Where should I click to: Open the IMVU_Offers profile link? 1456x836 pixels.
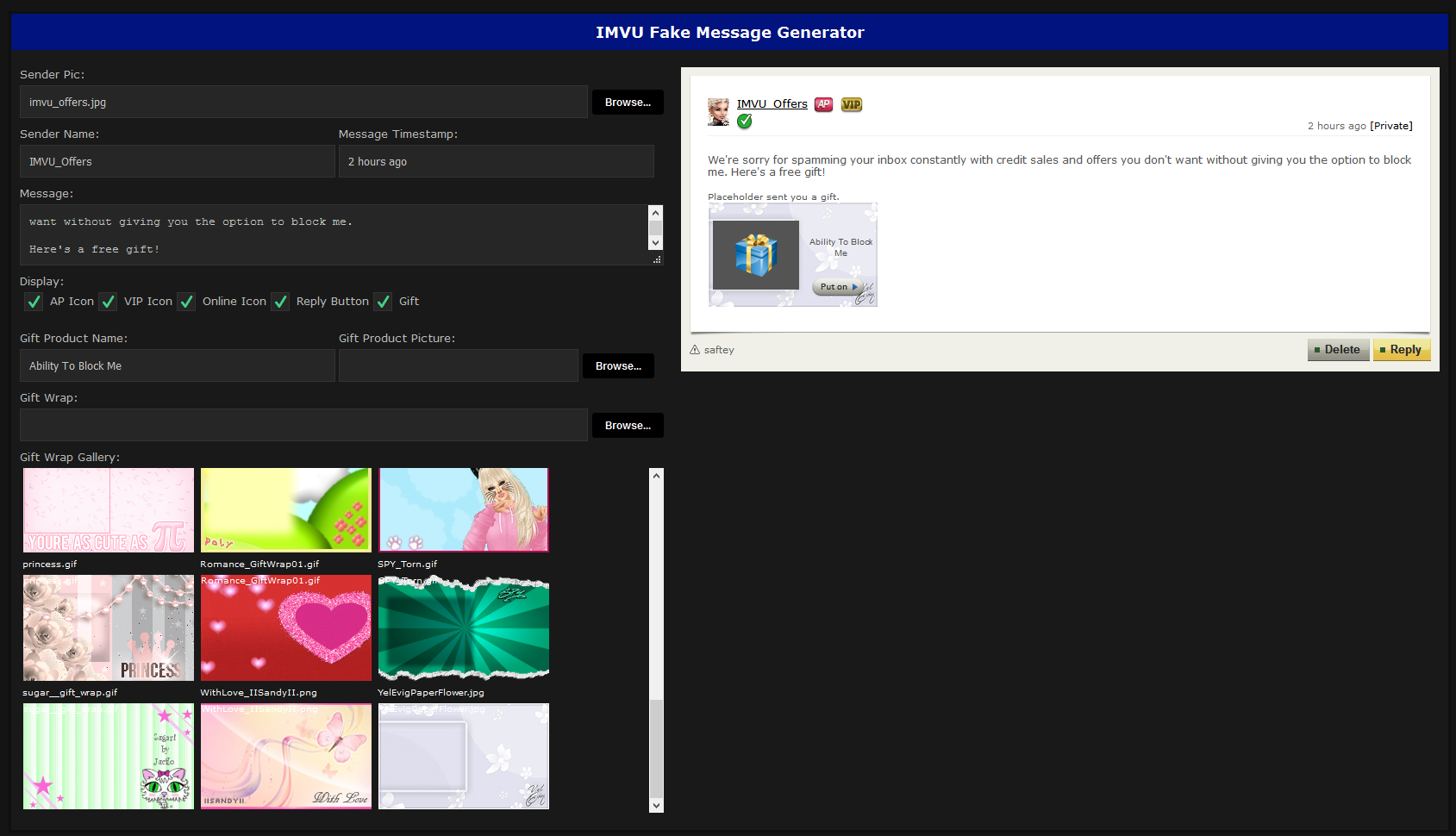pyautogui.click(x=772, y=103)
